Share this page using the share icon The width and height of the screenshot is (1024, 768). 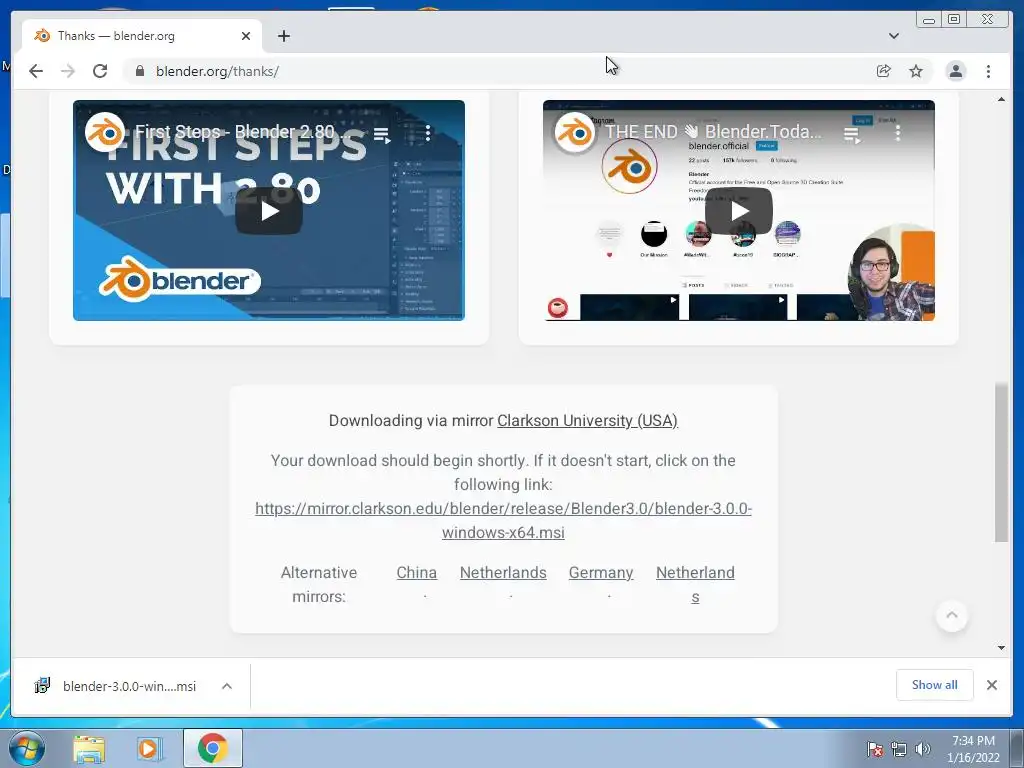[x=884, y=71]
